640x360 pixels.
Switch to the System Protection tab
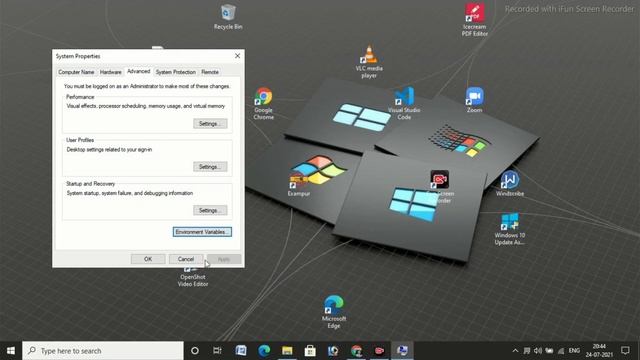point(176,72)
